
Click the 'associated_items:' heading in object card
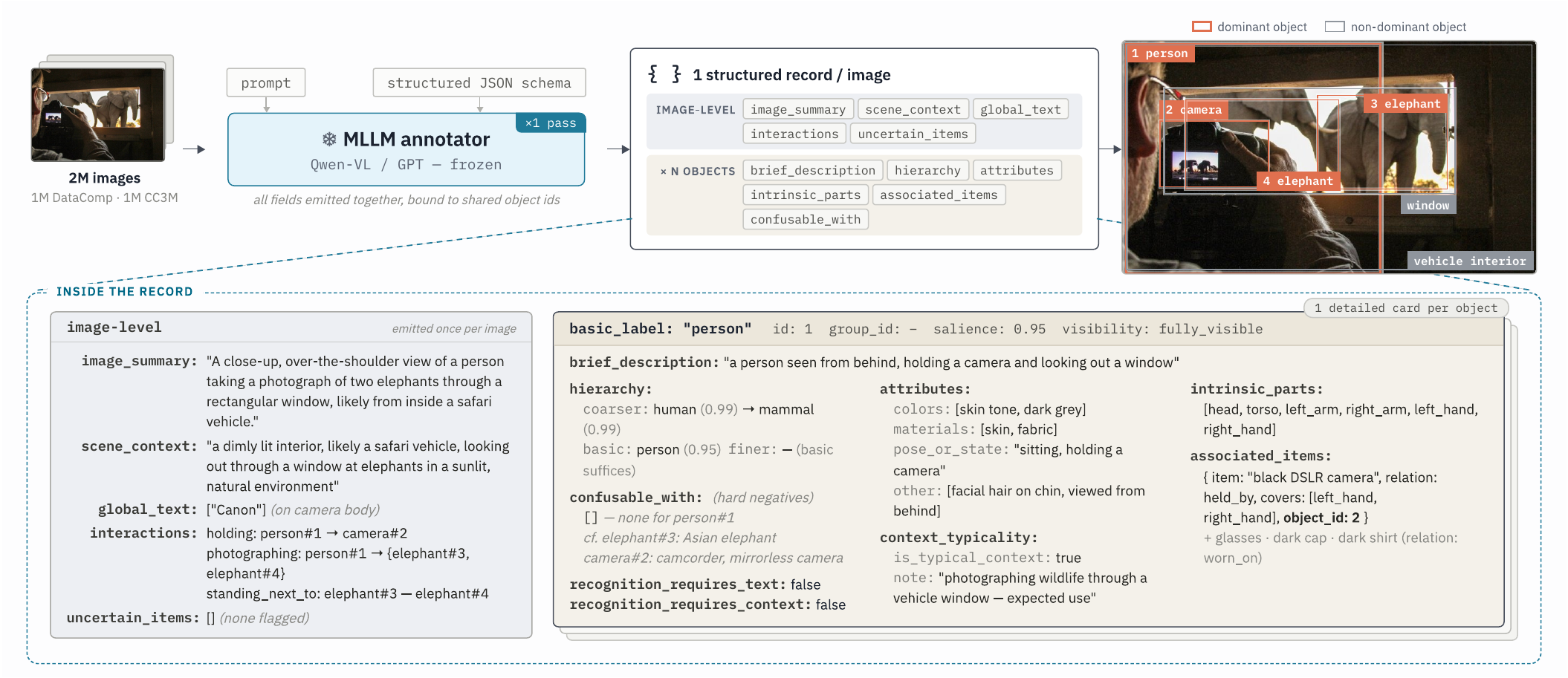pos(1260,456)
